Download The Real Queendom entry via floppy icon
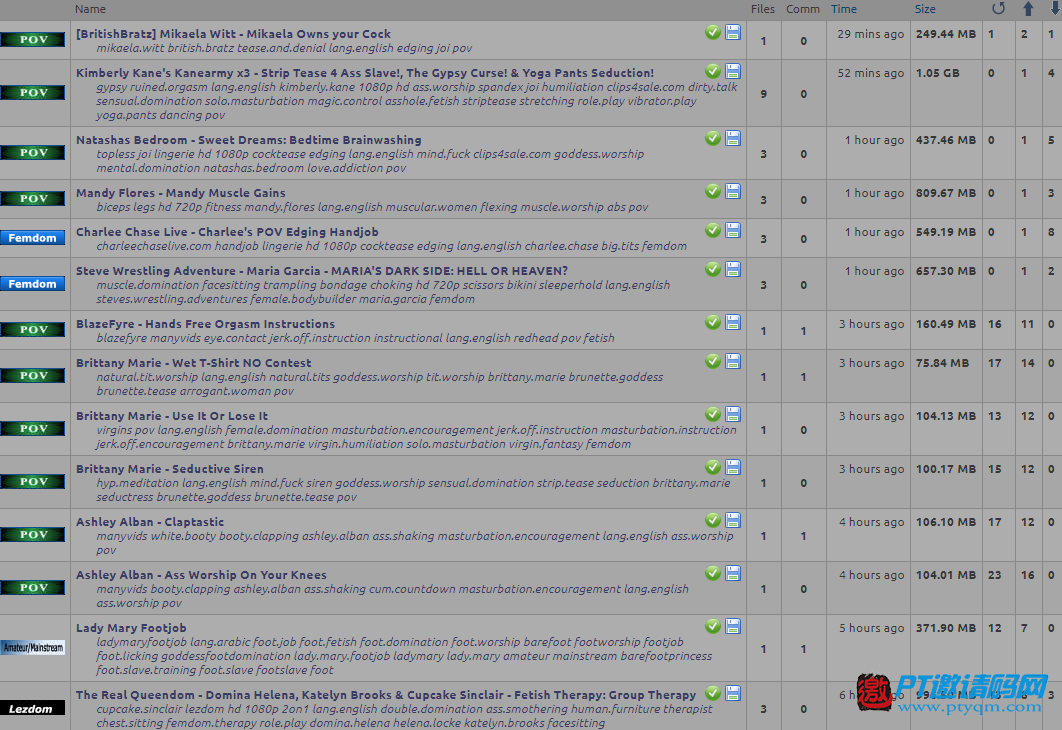The height and width of the screenshot is (730, 1062). pyautogui.click(x=733, y=693)
